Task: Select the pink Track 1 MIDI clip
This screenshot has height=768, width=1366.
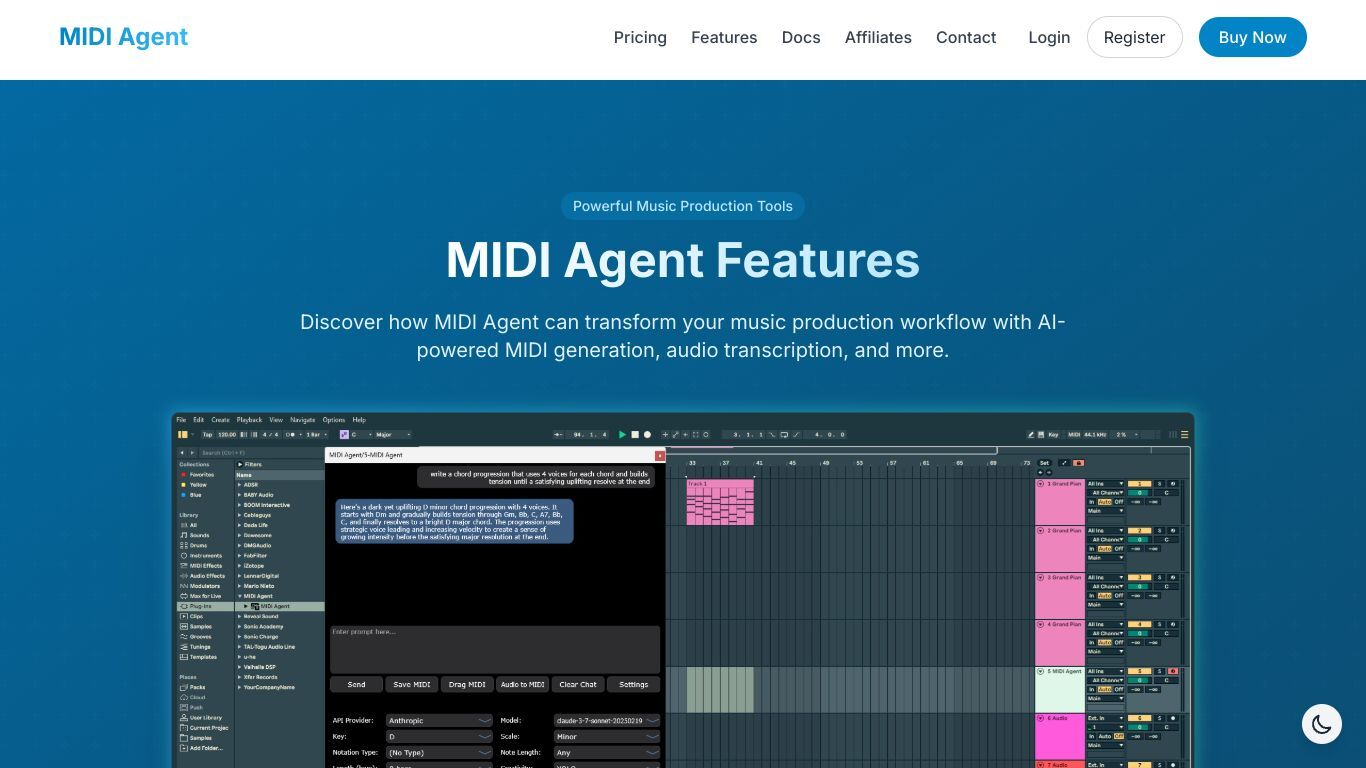Action: pos(720,502)
